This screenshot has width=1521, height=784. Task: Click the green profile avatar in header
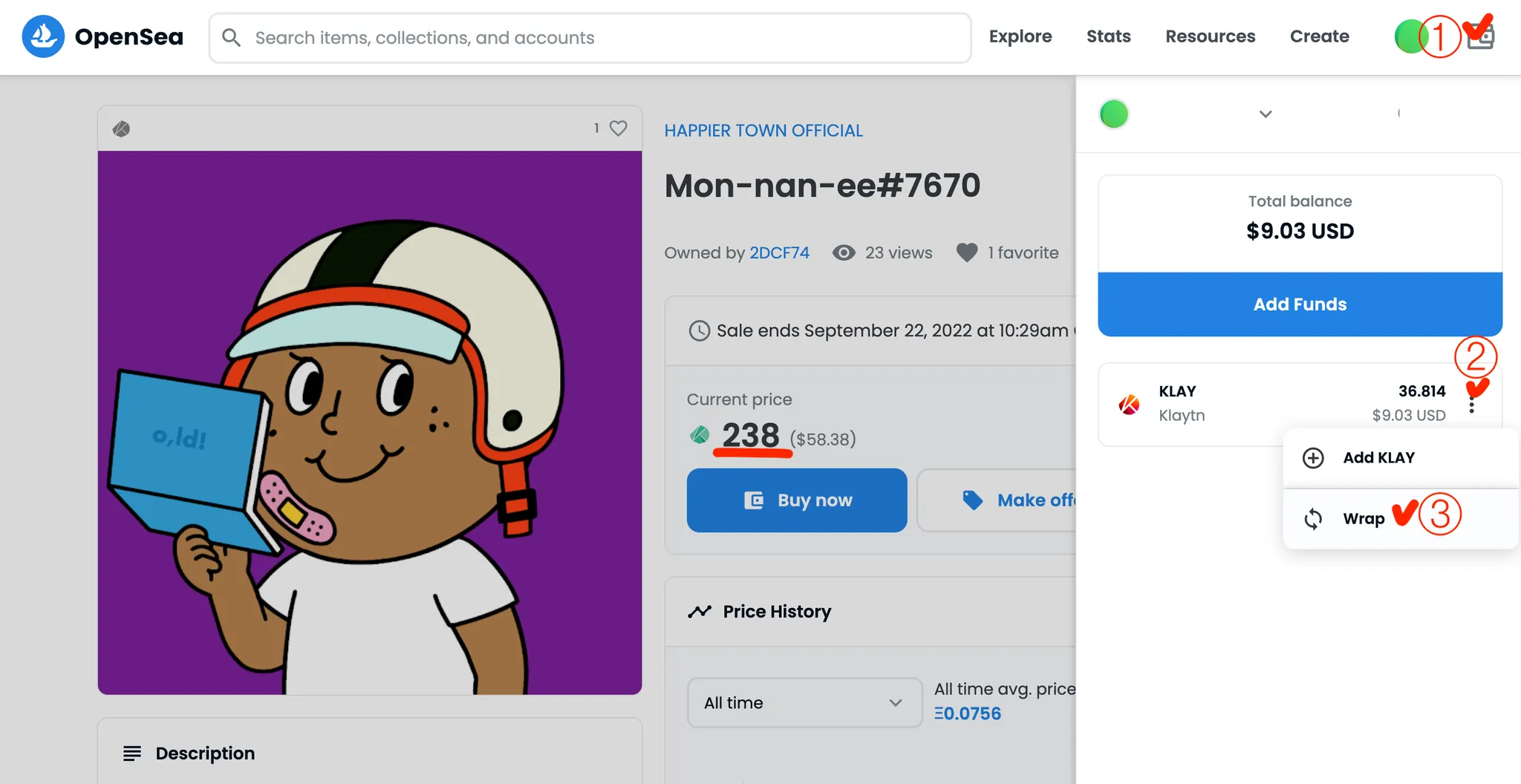click(x=1409, y=36)
